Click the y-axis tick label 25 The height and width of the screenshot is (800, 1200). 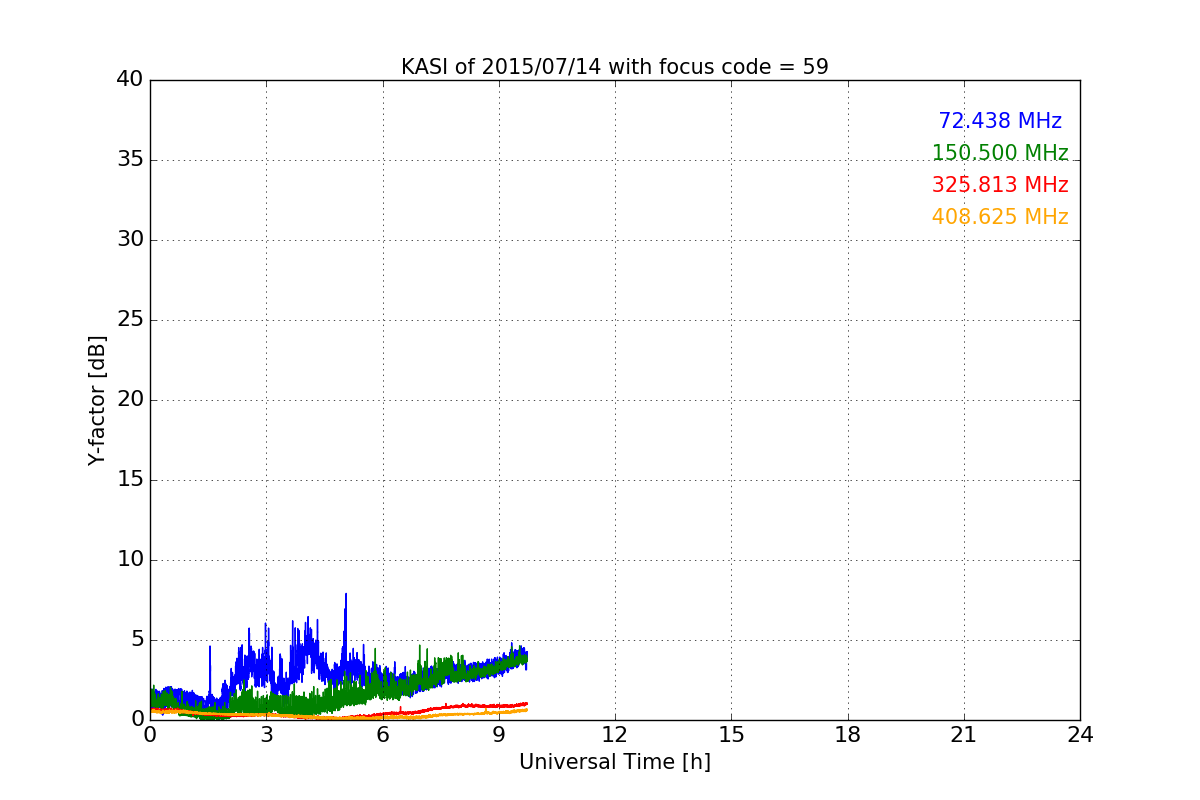[130, 320]
